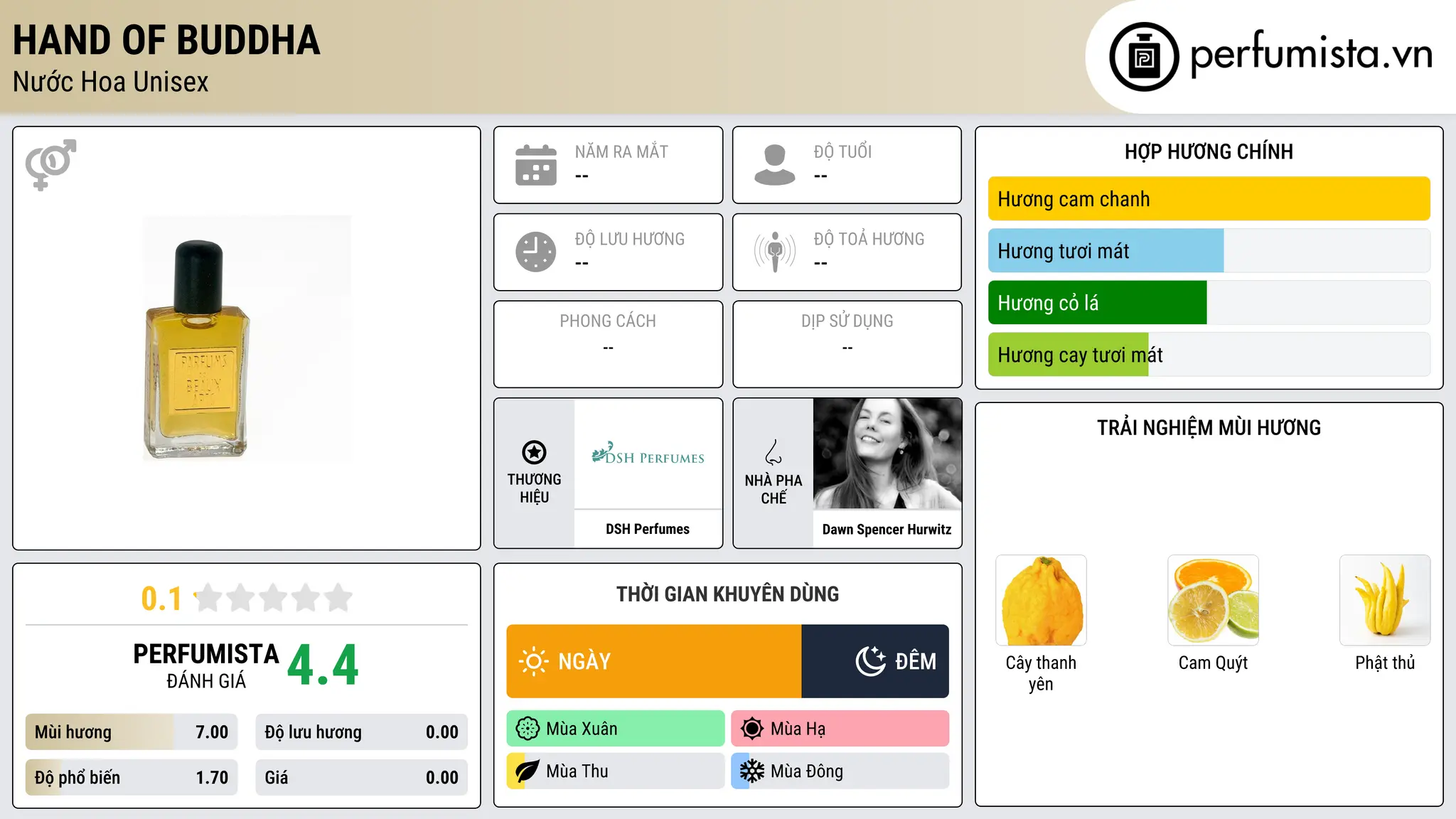1456x819 pixels.
Task: Click the moon icon in the Đêm bar
Action: 871,661
